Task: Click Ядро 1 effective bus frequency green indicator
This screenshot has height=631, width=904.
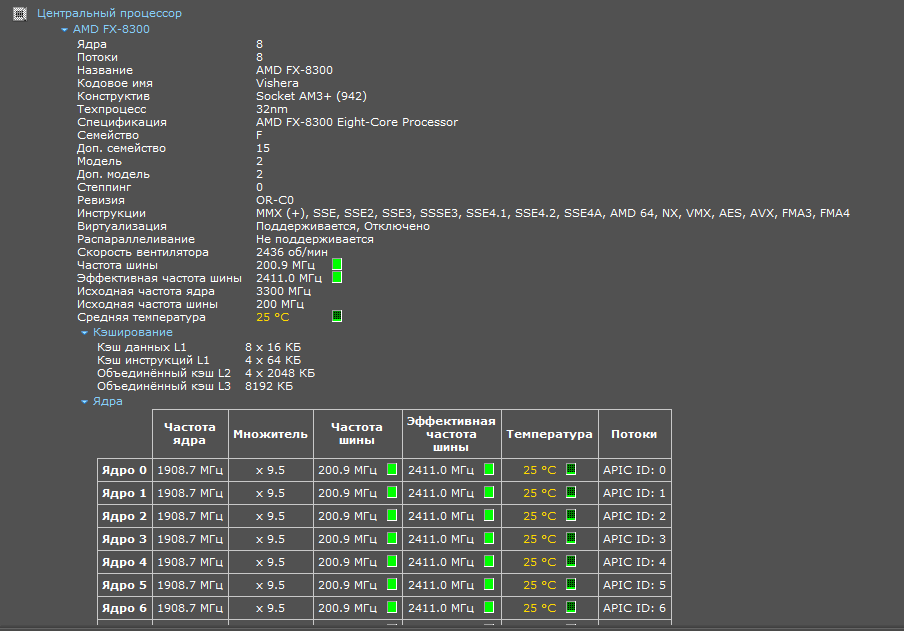Action: tap(489, 492)
